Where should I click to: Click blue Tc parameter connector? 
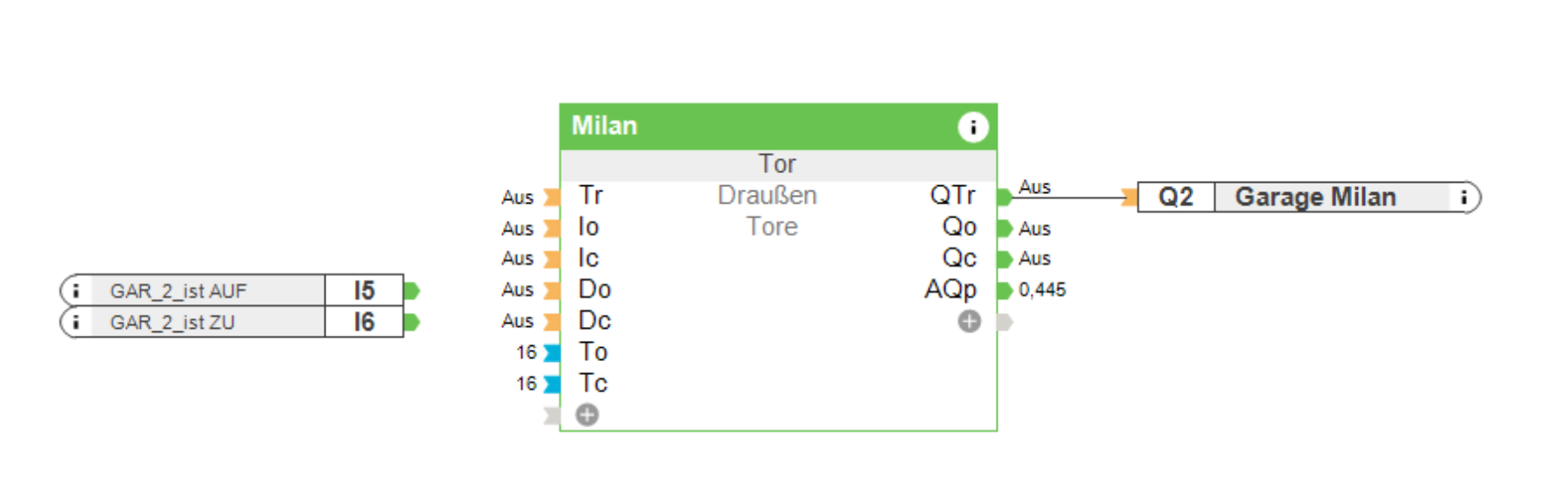[x=551, y=385]
